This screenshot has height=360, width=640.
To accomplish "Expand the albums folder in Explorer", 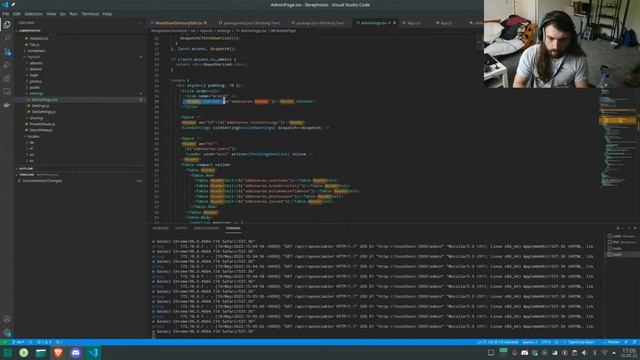I will coord(36,63).
